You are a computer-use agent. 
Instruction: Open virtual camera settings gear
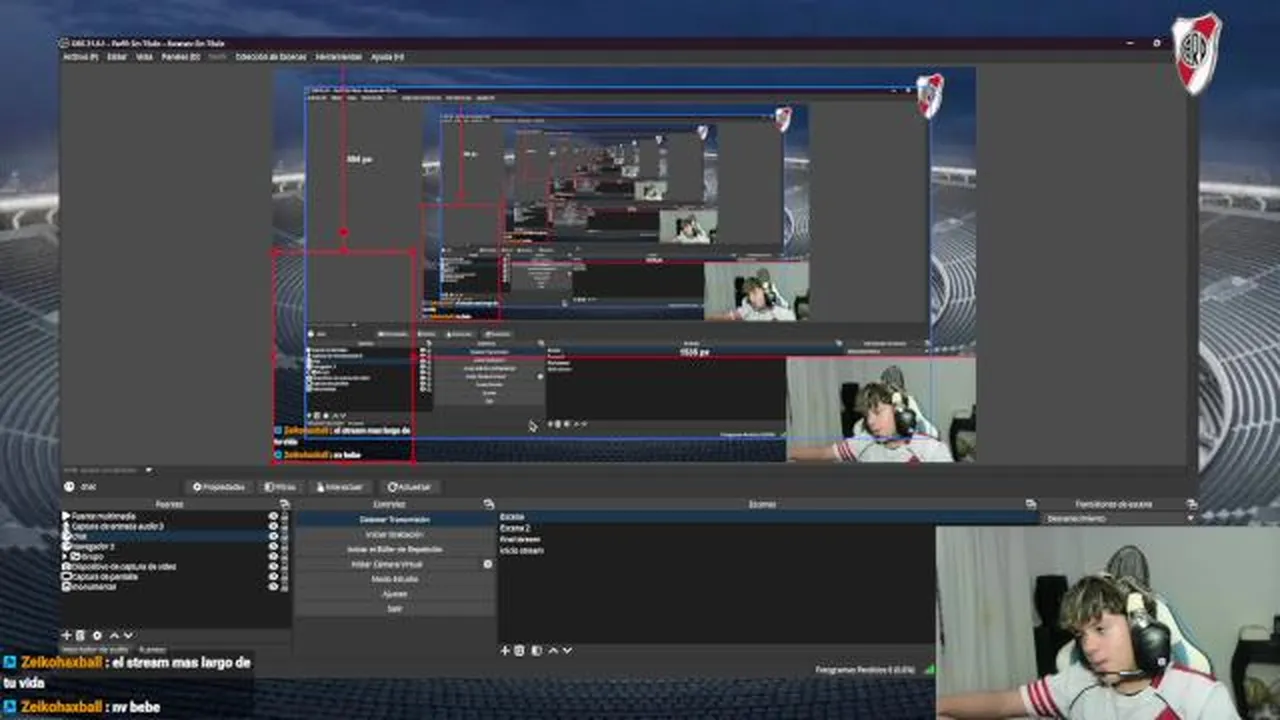(x=488, y=564)
